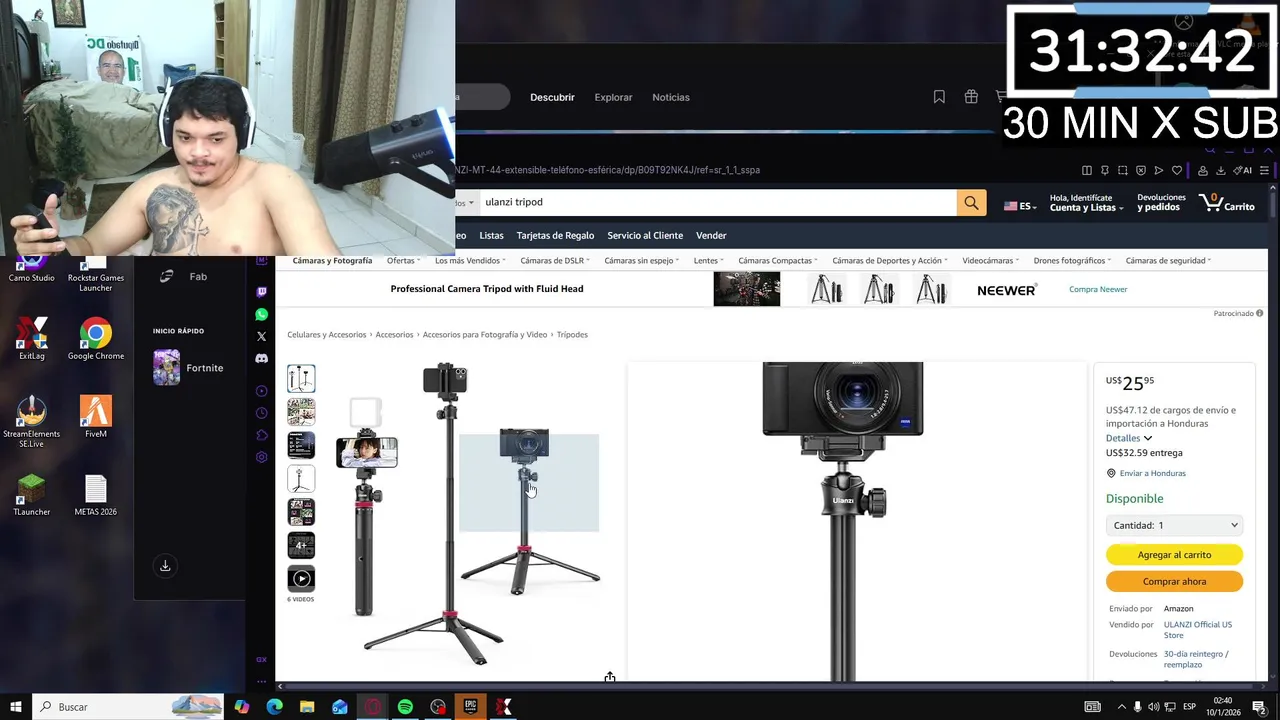The image size is (1280, 720).
Task: Switch to Epic store Explorar tab
Action: (x=613, y=97)
